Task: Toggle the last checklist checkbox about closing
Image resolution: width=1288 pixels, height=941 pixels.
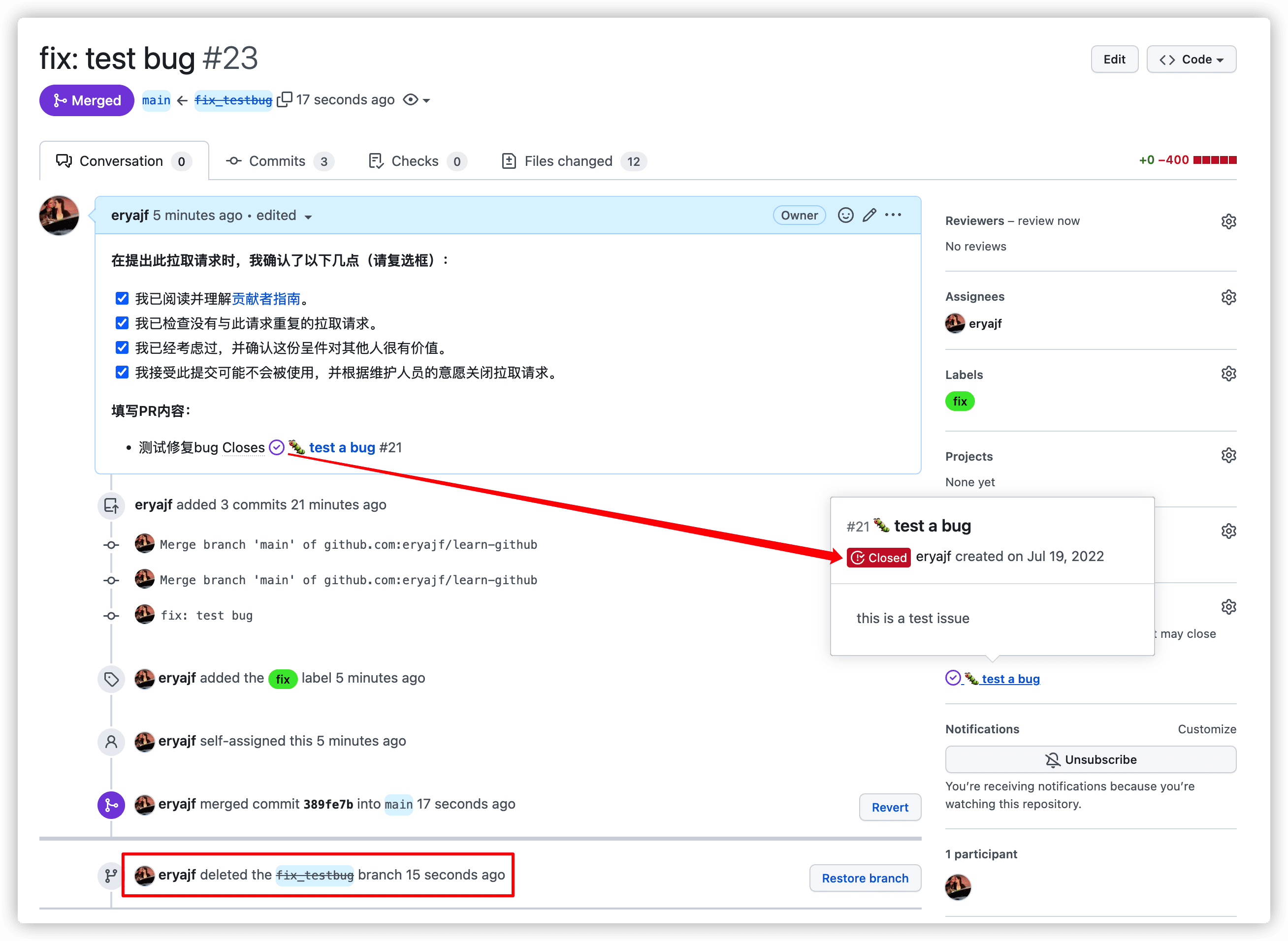Action: point(122,373)
